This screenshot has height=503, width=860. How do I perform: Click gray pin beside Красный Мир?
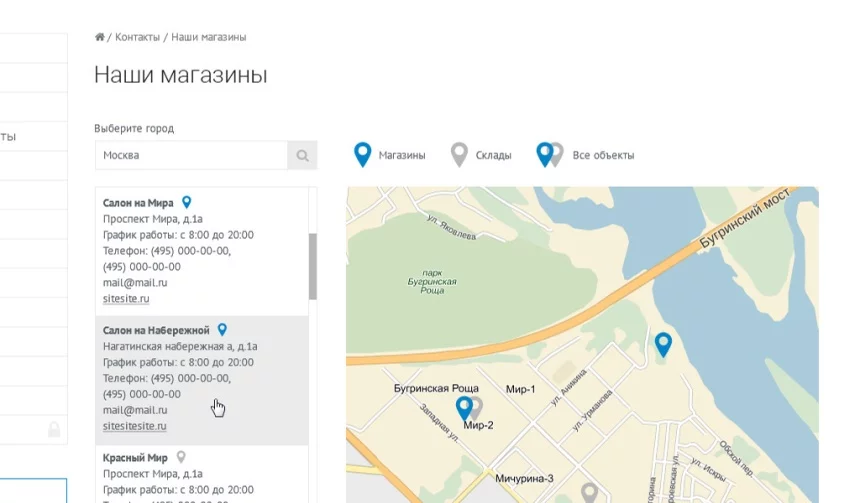181,456
